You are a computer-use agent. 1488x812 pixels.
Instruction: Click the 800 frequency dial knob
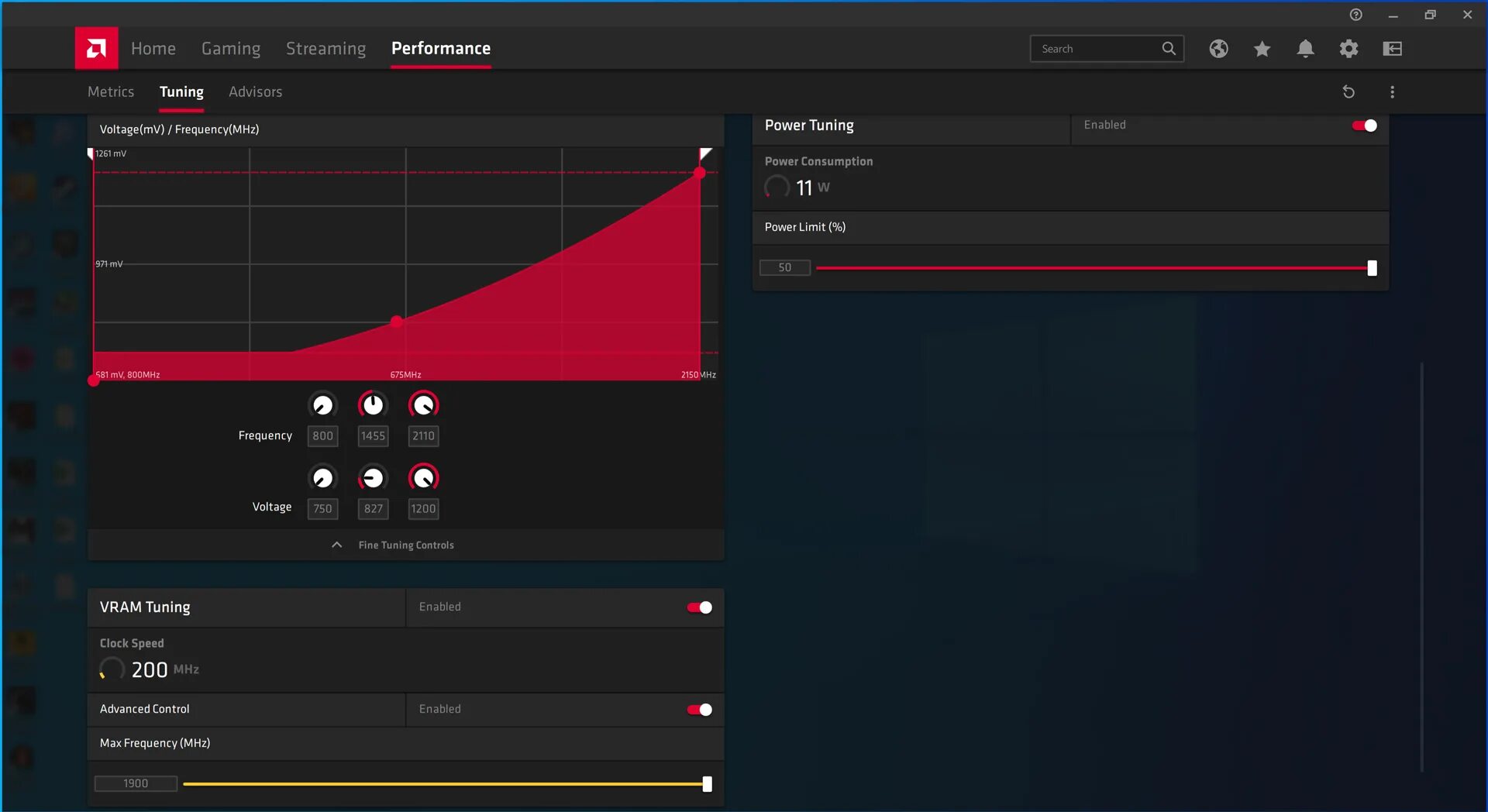tap(322, 404)
